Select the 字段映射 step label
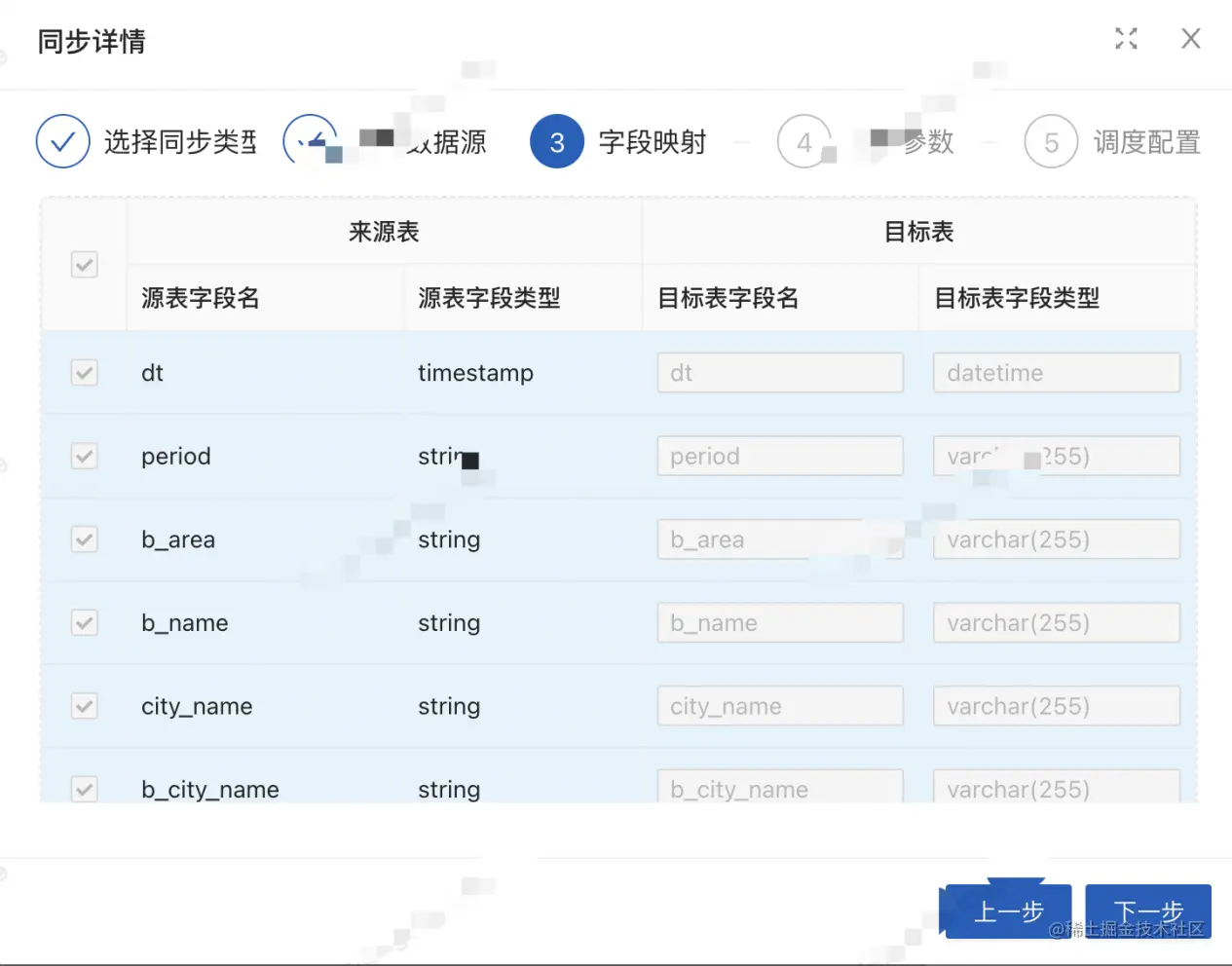This screenshot has width=1232, height=966. point(653,142)
